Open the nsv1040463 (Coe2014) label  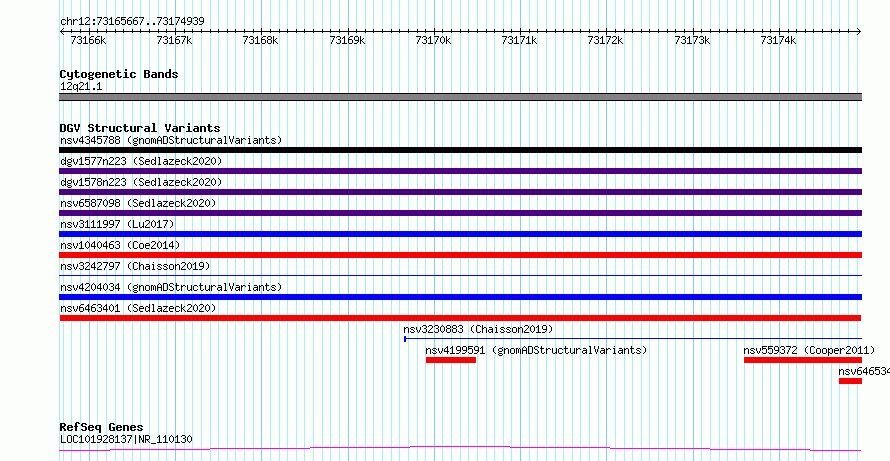(120, 245)
